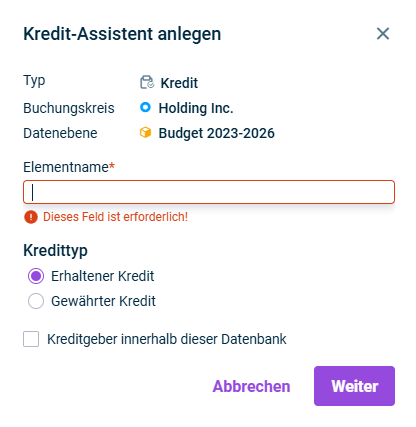Click the Kredit type icon
416x427 pixels.
(147, 82)
